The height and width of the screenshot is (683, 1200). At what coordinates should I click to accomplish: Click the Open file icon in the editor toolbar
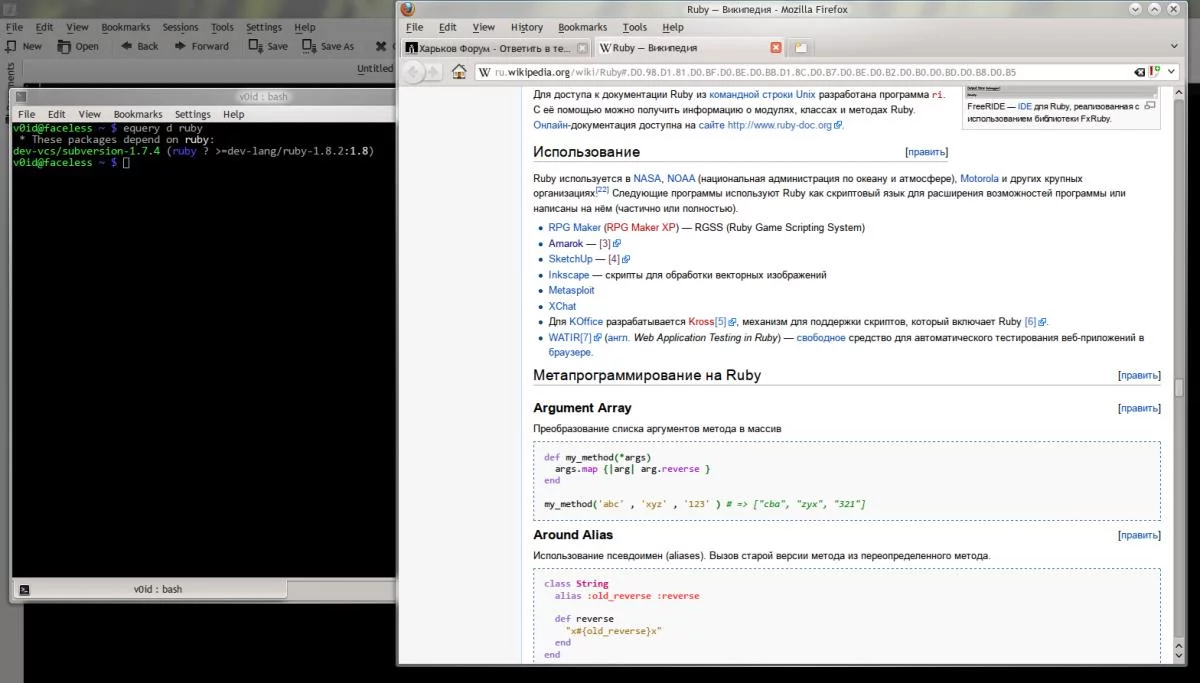[x=62, y=46]
